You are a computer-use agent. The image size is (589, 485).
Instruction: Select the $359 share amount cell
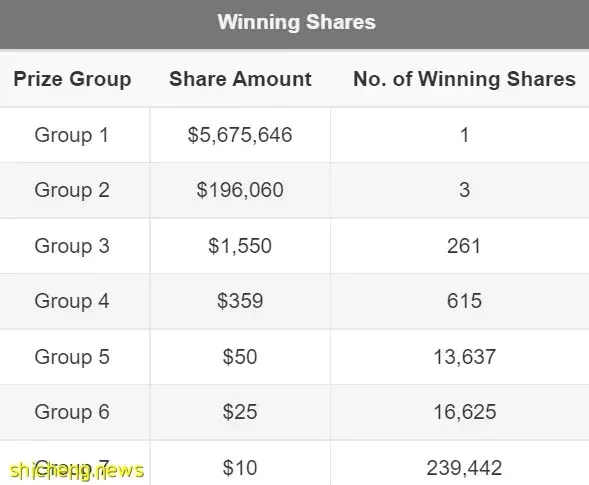pos(240,301)
